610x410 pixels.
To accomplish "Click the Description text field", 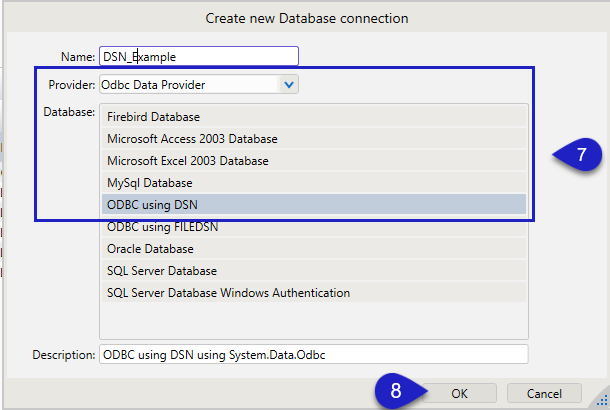I will (x=312, y=354).
